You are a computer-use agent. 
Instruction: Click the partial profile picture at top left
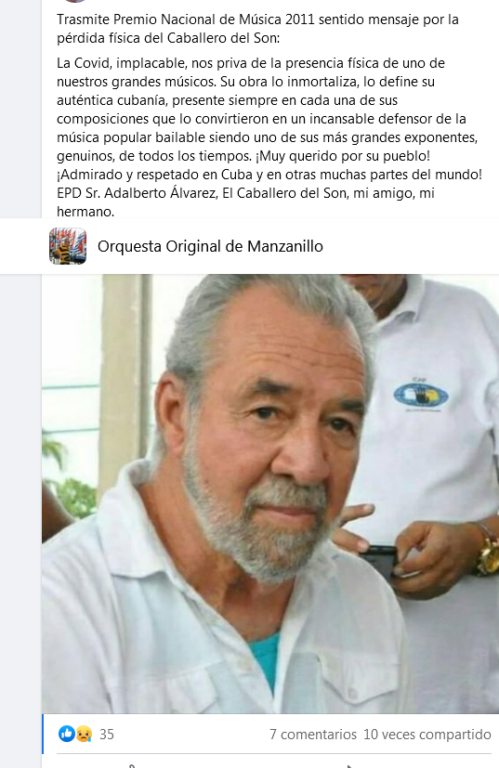point(76,1)
